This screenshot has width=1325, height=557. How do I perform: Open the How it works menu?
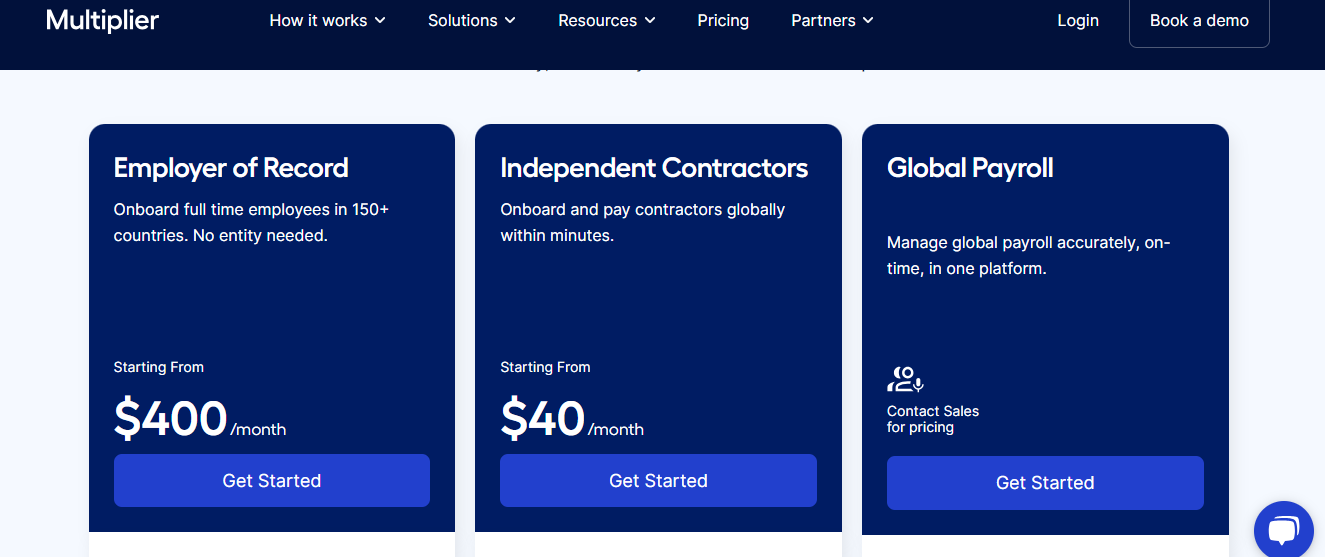pos(318,20)
